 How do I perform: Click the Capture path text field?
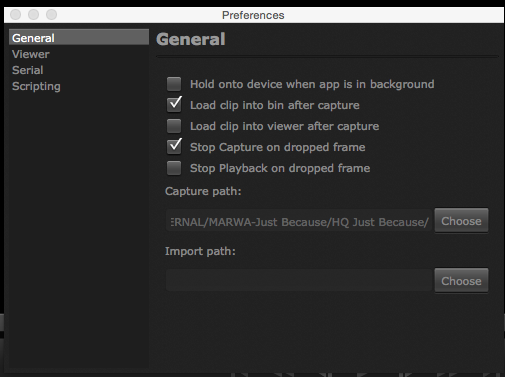tap(299, 221)
